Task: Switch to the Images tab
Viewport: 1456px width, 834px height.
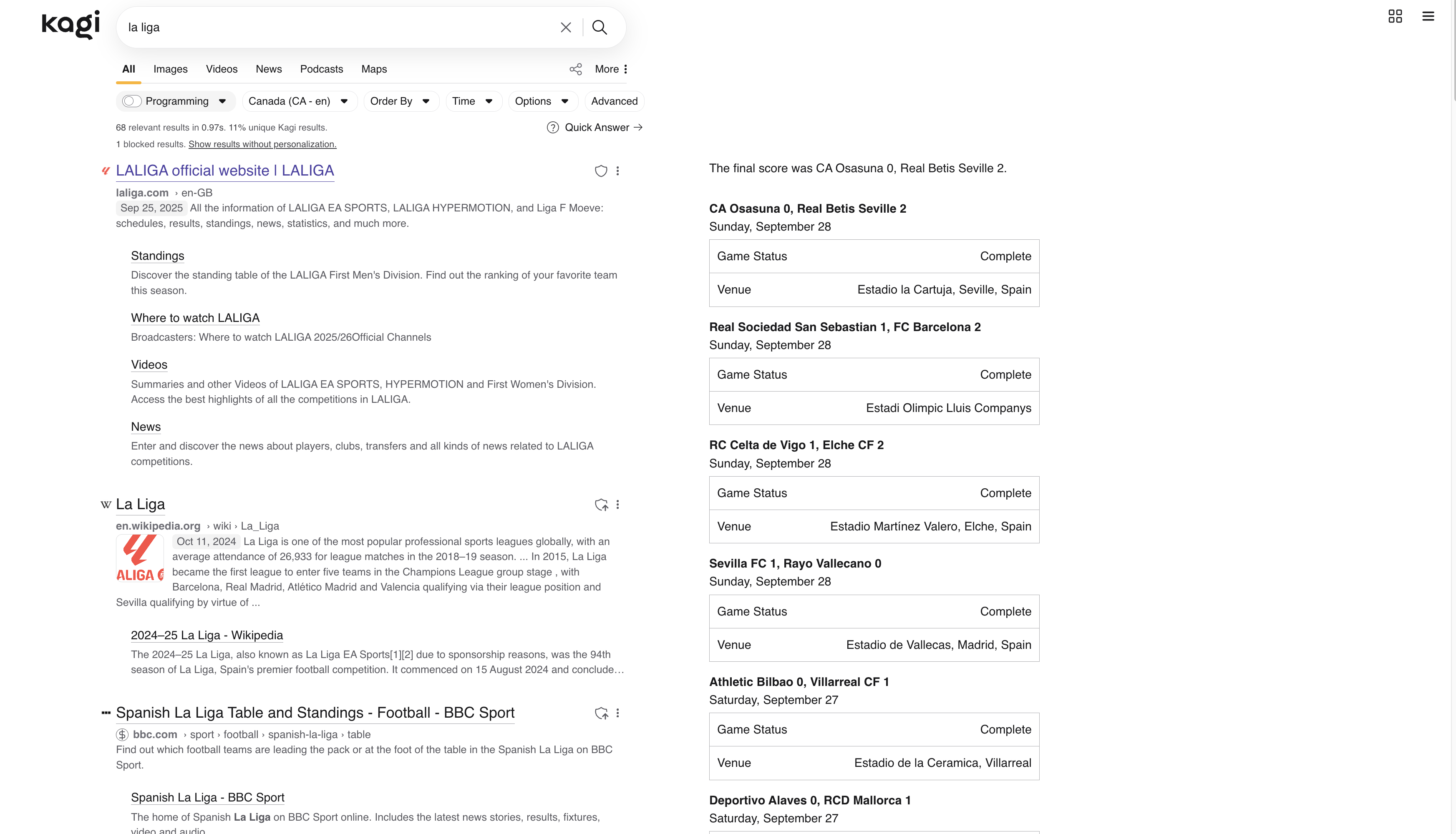Action: [x=170, y=69]
